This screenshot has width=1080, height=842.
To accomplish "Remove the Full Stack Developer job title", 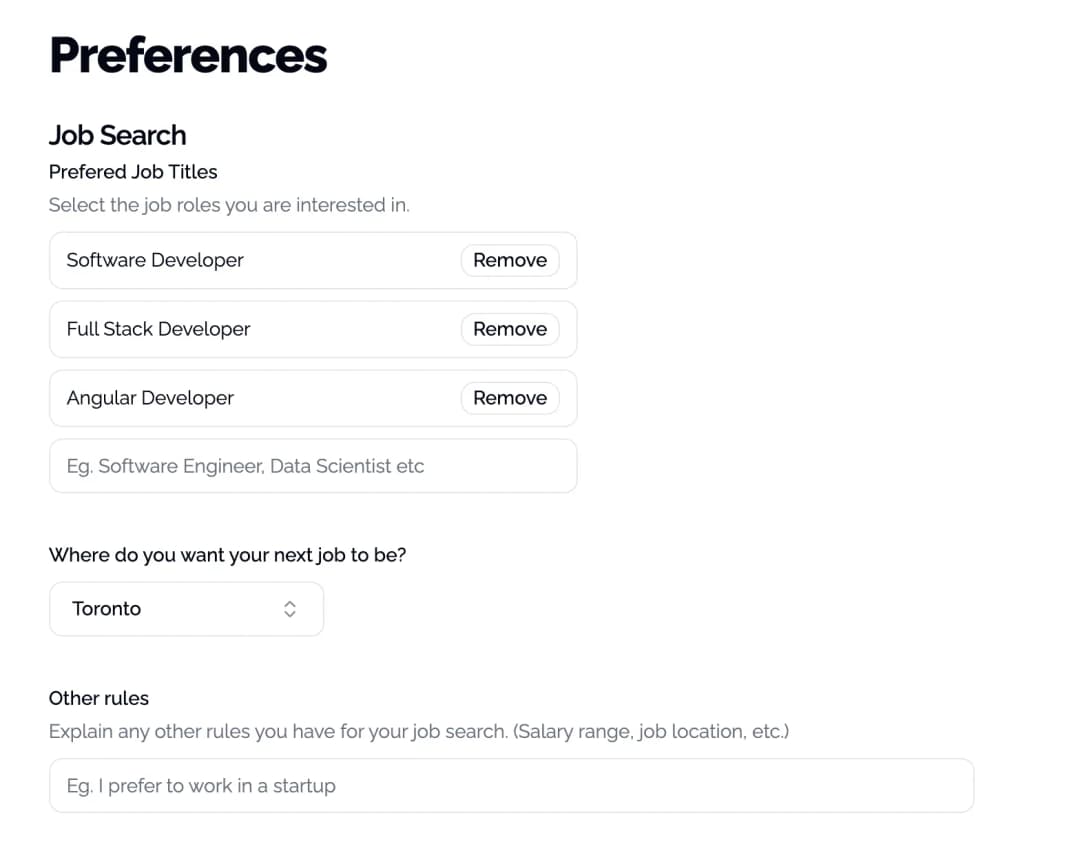I will tap(510, 329).
